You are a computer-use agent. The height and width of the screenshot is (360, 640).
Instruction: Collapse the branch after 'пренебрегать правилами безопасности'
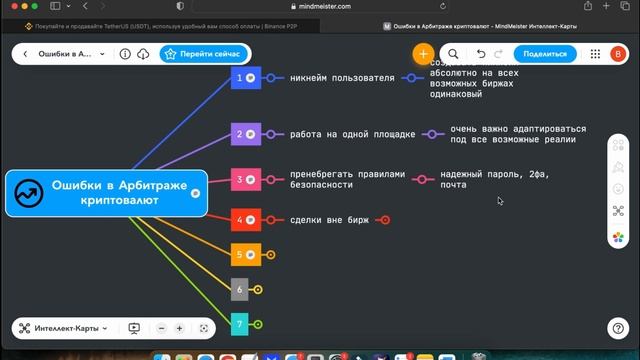422,179
